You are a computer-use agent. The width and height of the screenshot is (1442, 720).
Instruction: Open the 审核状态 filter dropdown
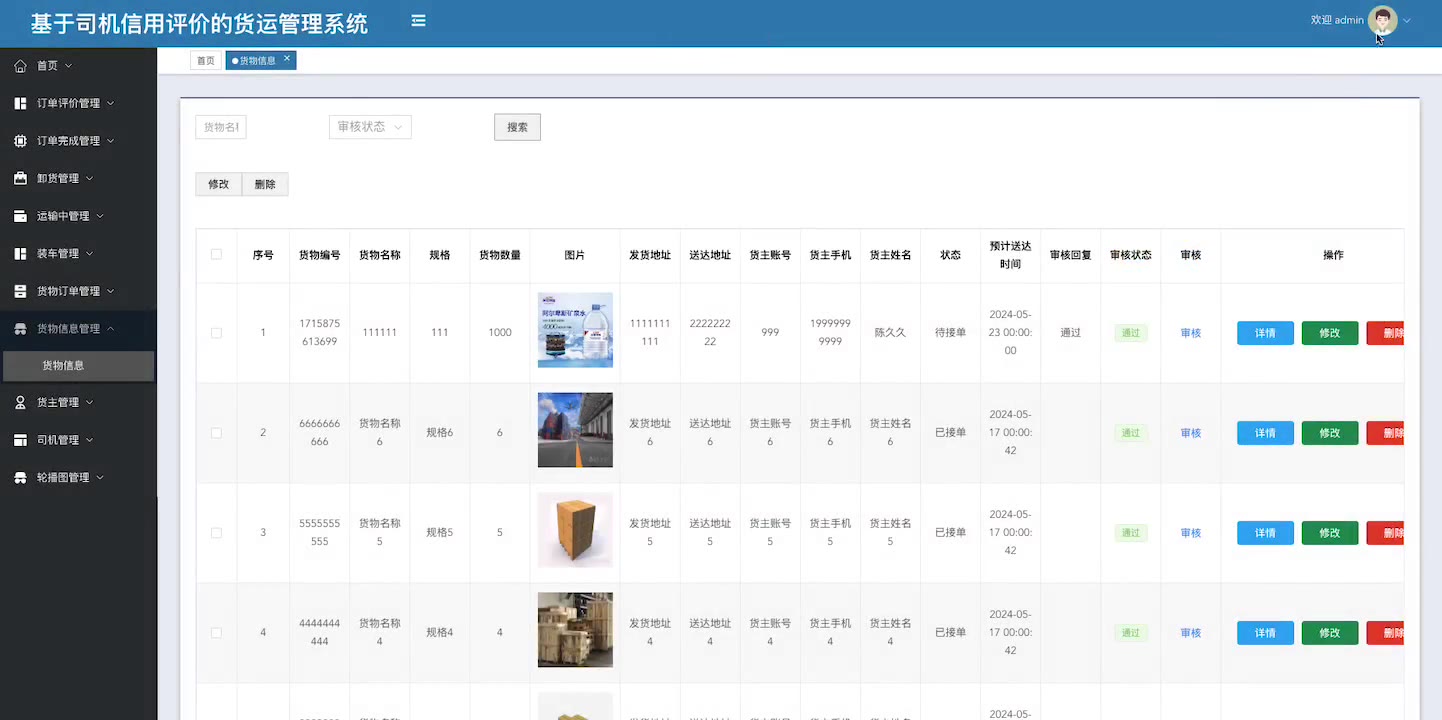pyautogui.click(x=370, y=127)
